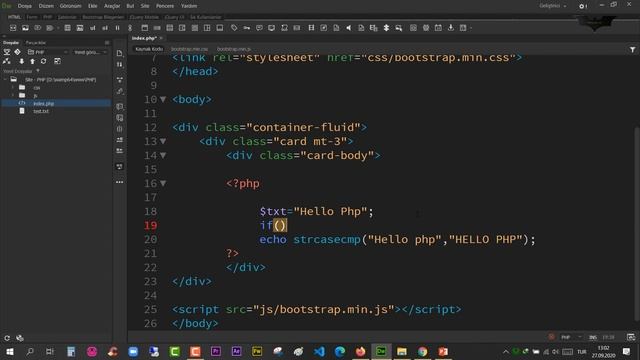Screen dimensions: 640x360
Task: Switch to HTML insert category tab
Action: (14, 17)
